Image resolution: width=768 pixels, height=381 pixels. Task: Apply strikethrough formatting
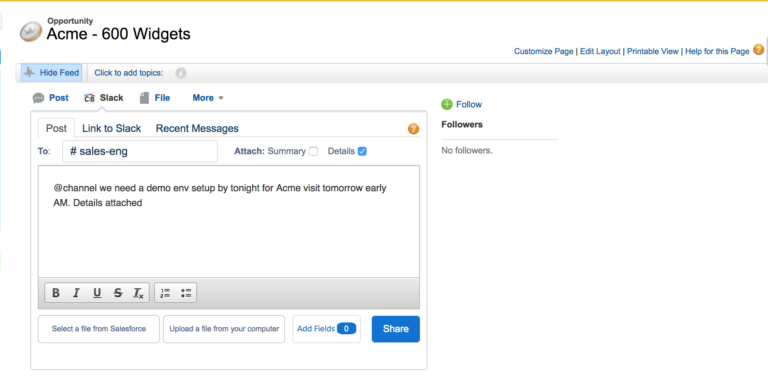[x=118, y=293]
